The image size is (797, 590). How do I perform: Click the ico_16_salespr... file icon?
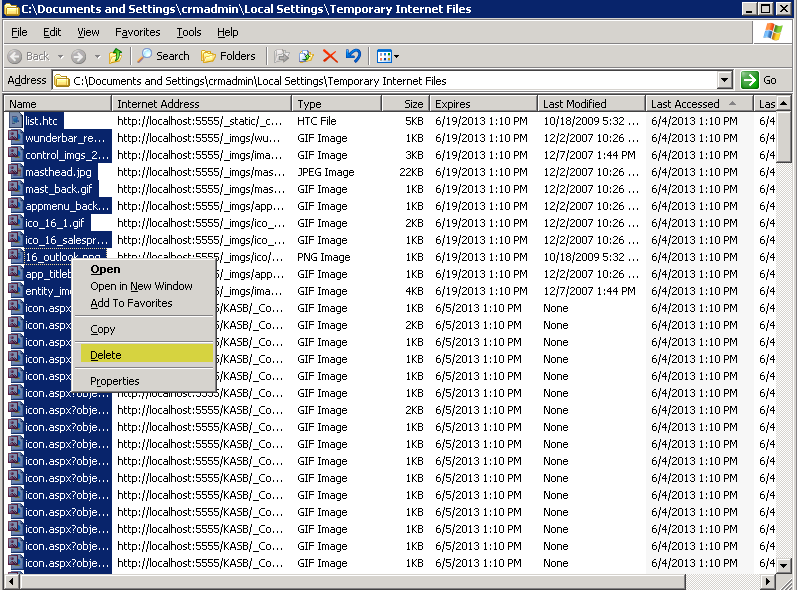point(16,239)
